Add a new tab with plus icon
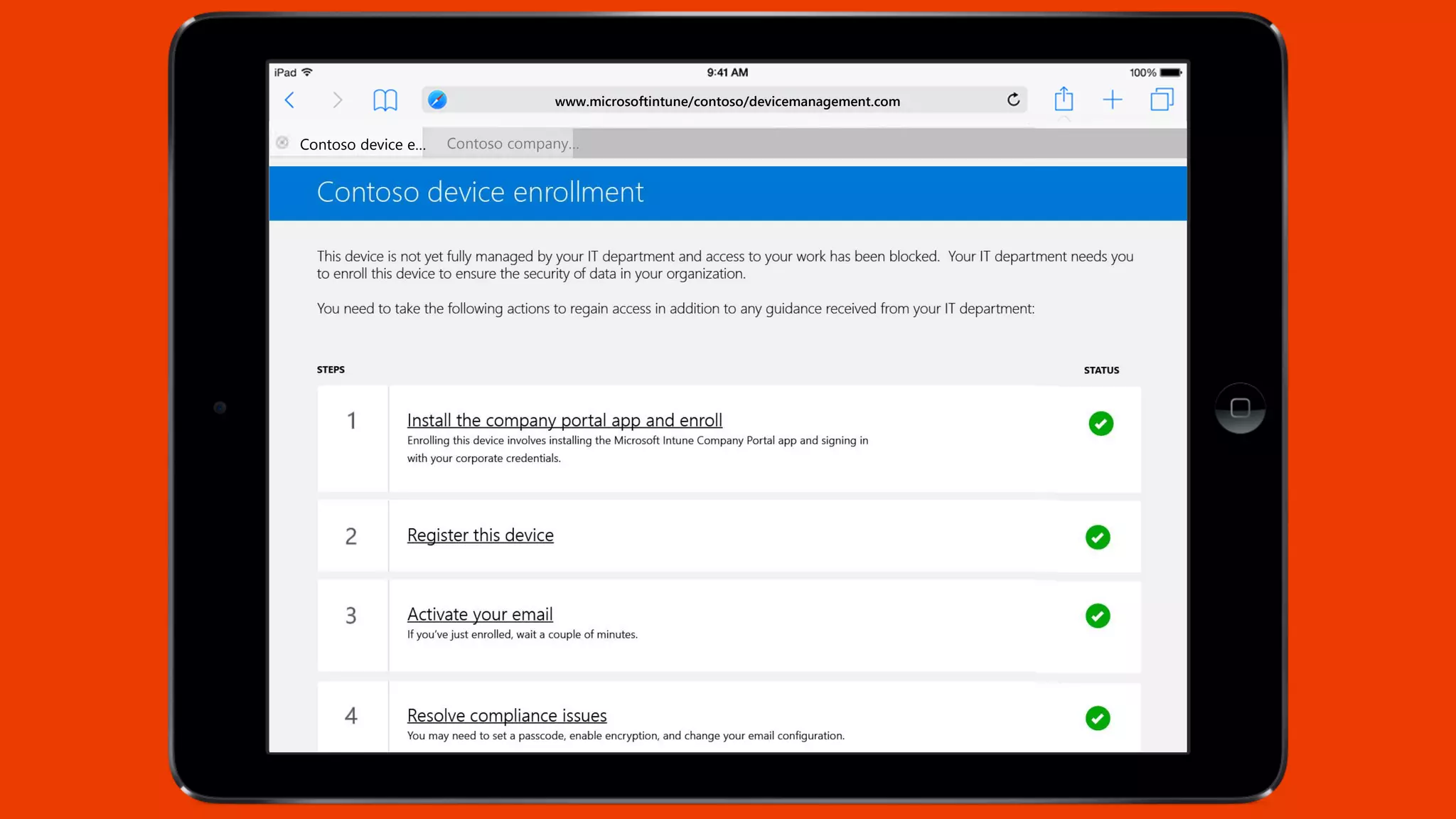 tap(1112, 100)
